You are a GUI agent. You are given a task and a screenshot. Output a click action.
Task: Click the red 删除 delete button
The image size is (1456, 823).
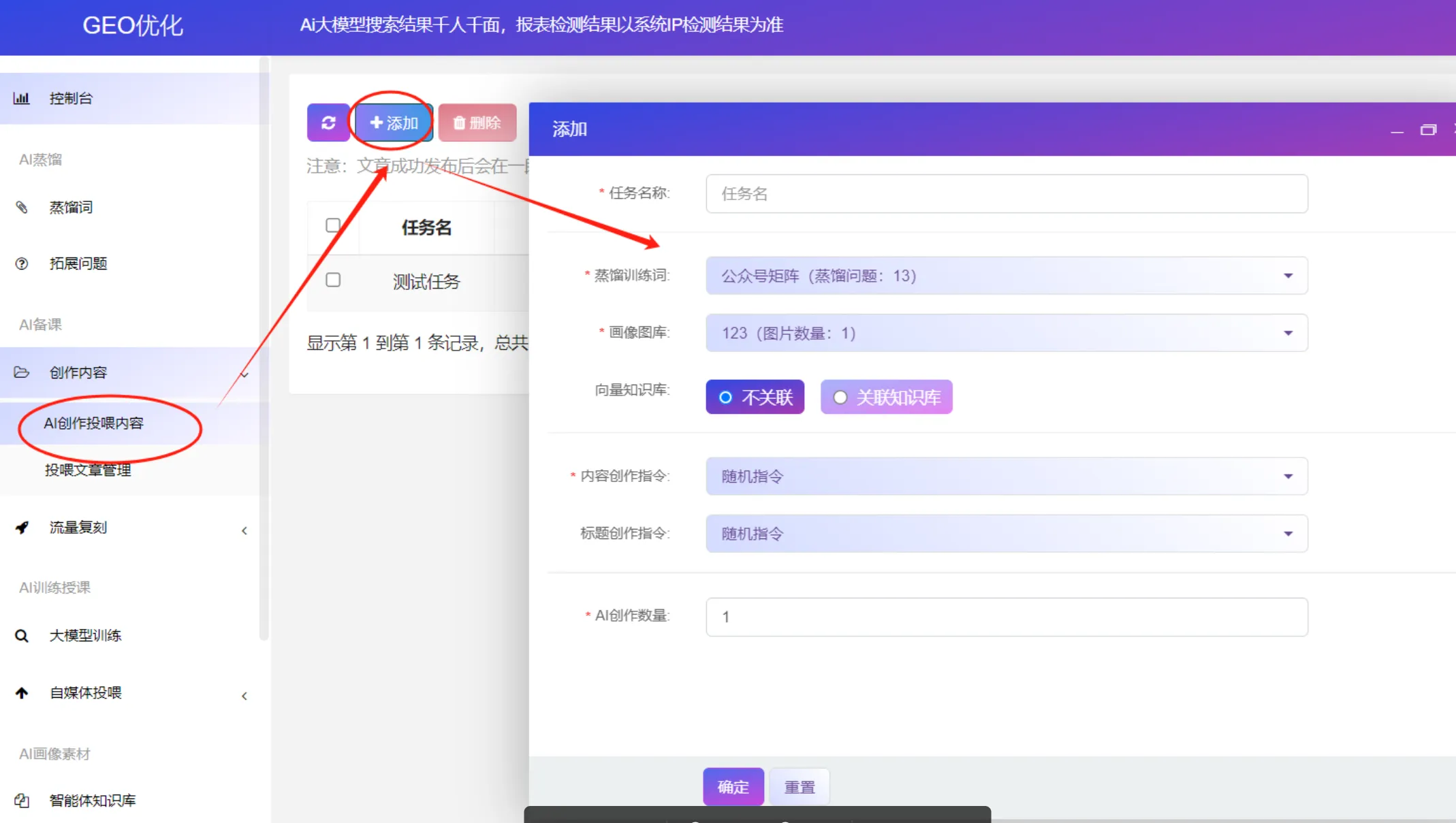[477, 123]
